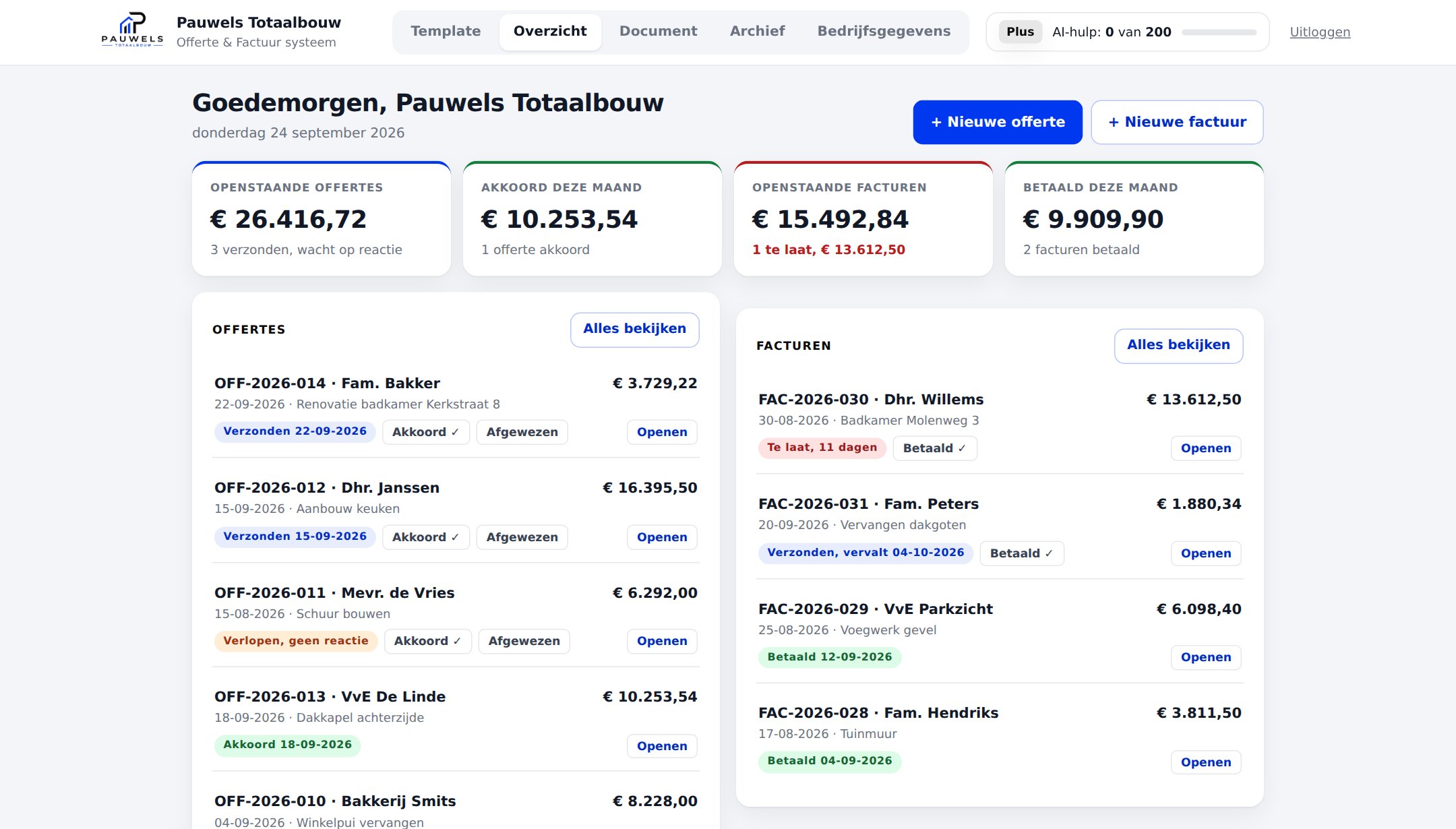Mark OFF-2026-011 Mevr. de Vries as Akkoord
This screenshot has width=1456, height=829.
tap(428, 641)
